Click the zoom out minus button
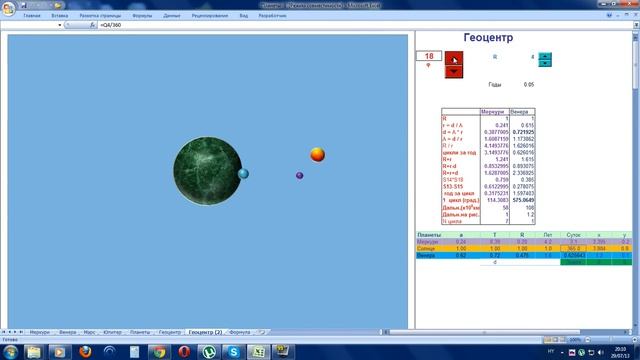This screenshot has height=360, width=640. point(588,340)
